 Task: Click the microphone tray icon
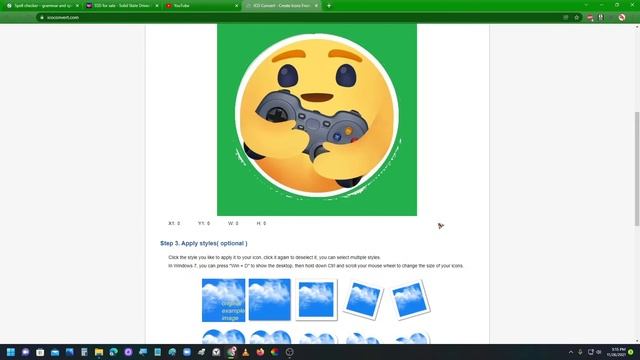(580, 352)
